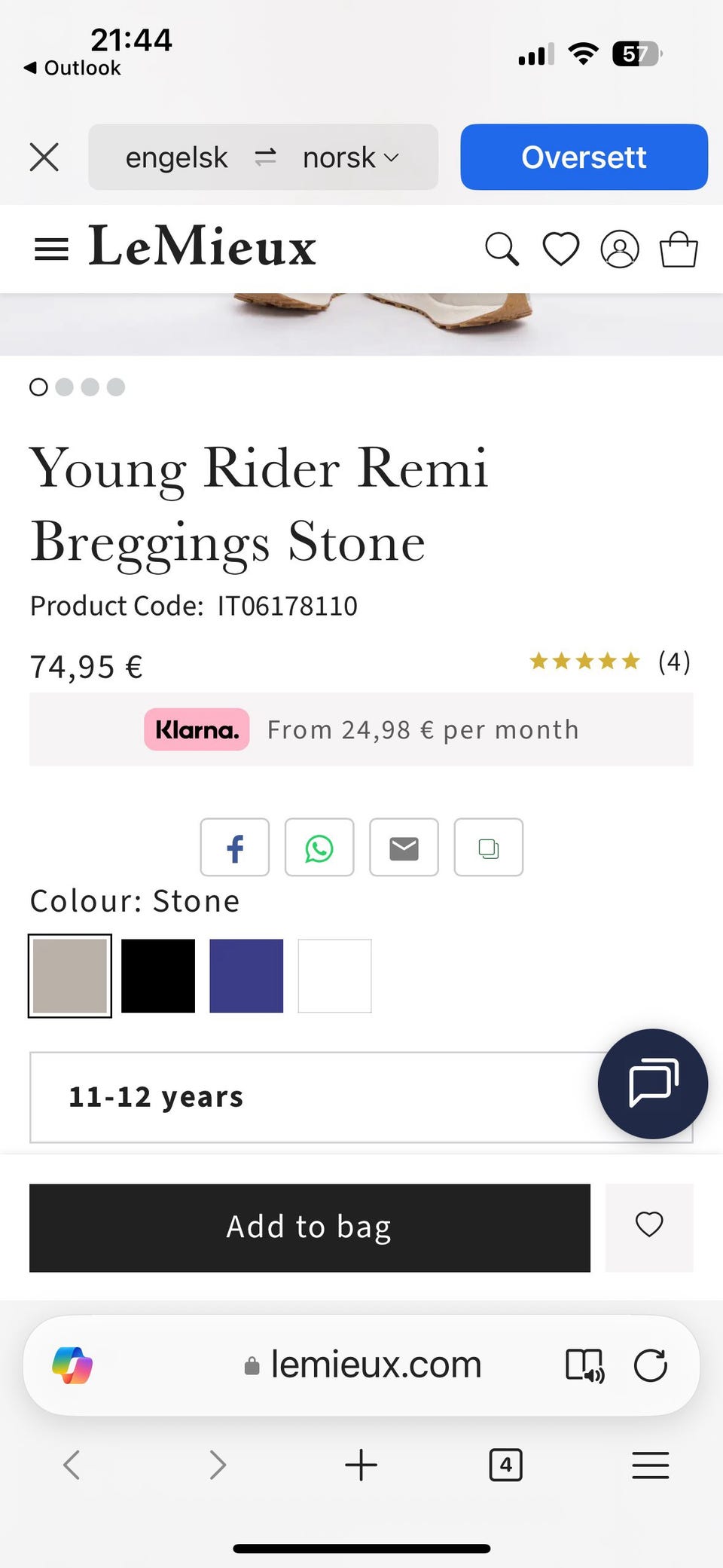Copy product link icon
Screen dimensions: 723x1568
point(488,848)
